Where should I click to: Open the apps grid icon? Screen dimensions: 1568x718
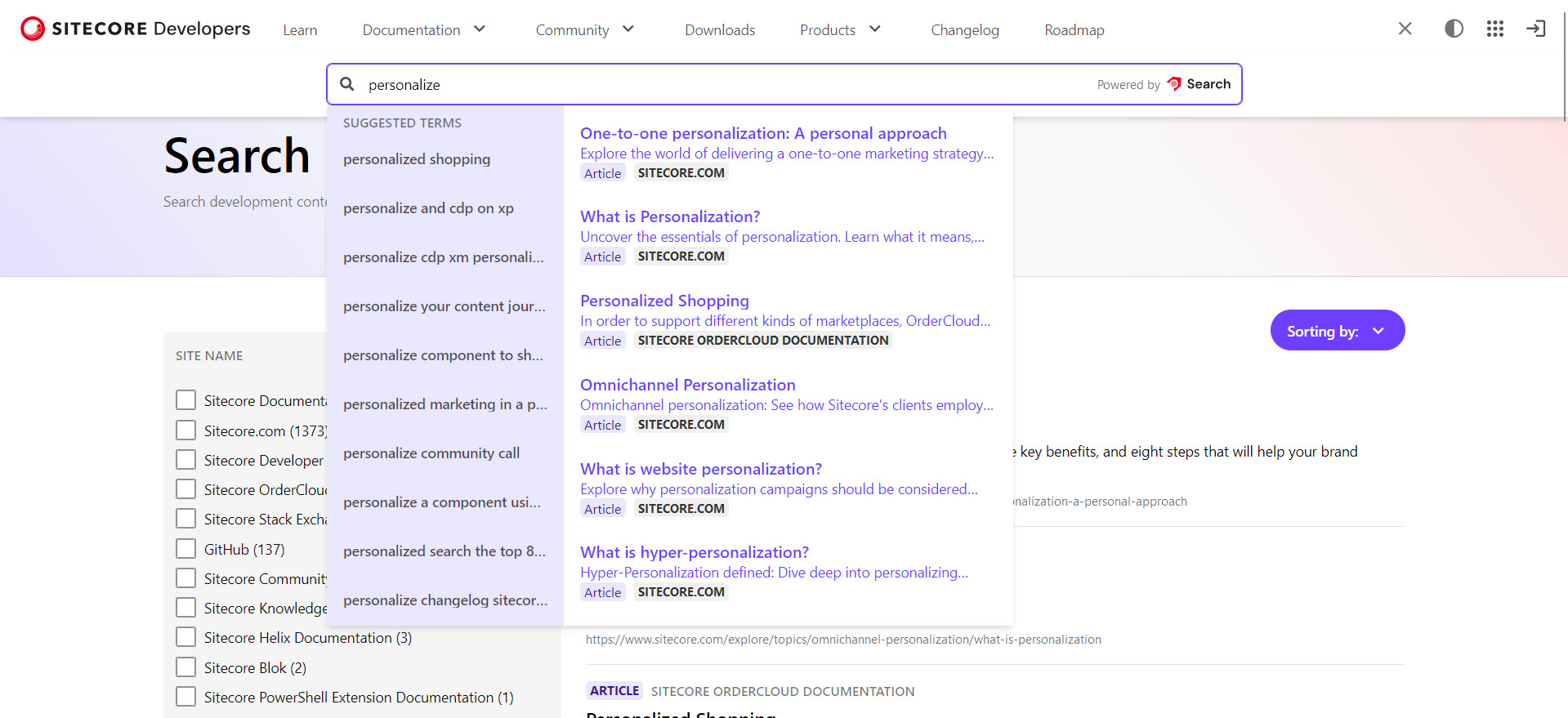point(1495,29)
